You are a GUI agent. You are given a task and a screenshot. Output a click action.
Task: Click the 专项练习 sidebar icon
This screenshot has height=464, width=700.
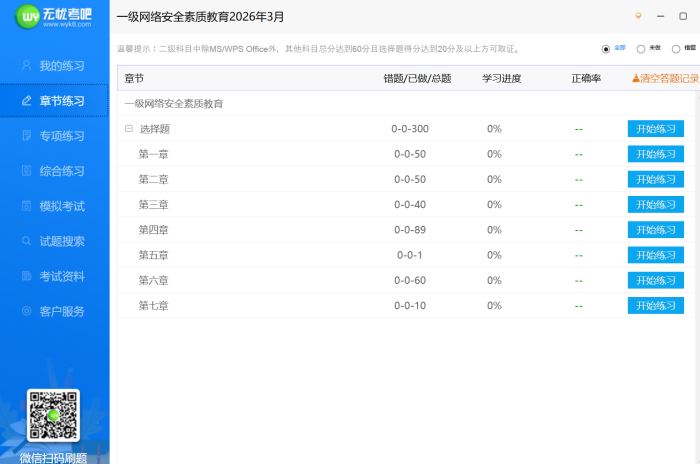27,136
